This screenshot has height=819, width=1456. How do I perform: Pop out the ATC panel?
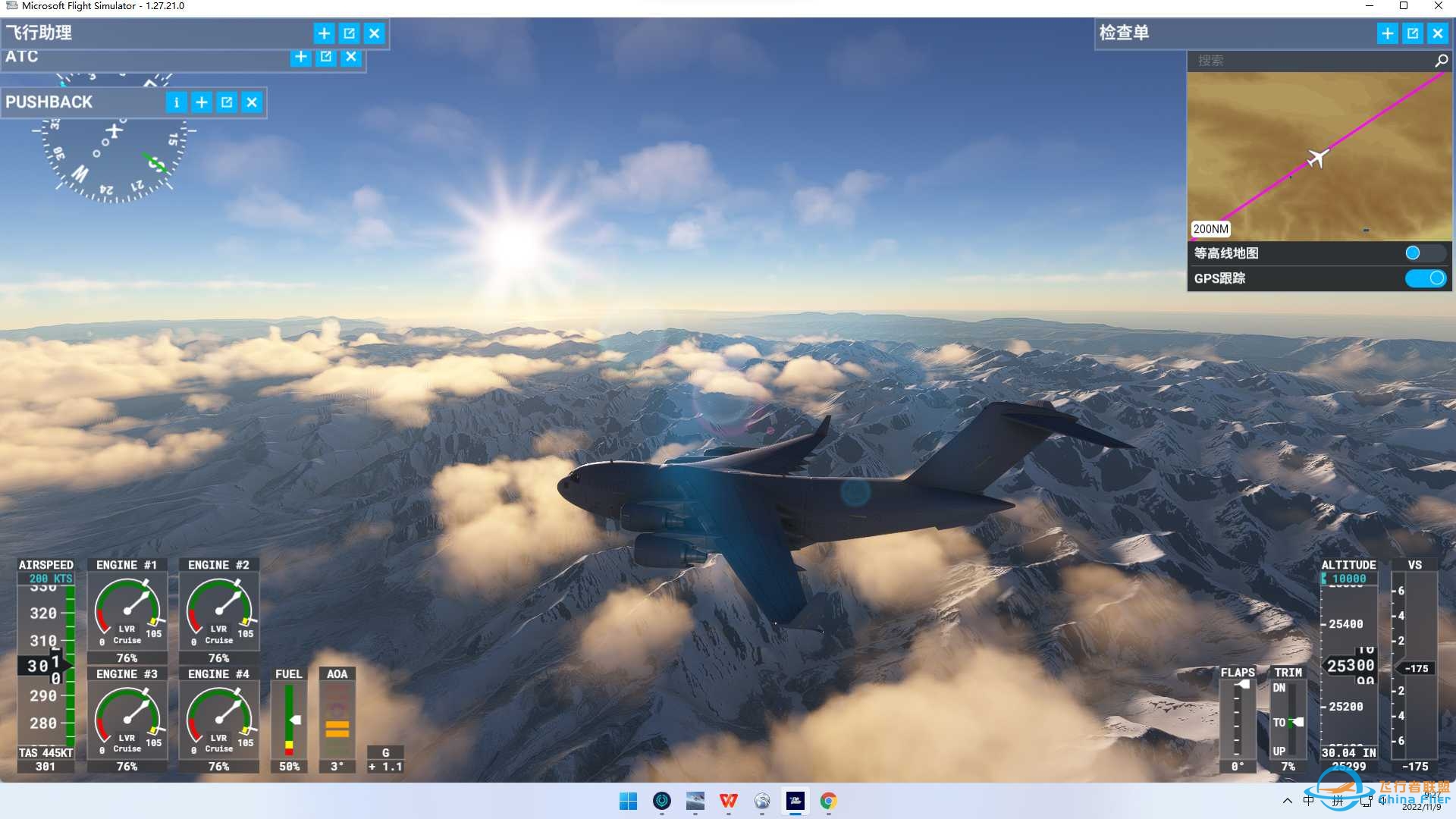point(326,57)
